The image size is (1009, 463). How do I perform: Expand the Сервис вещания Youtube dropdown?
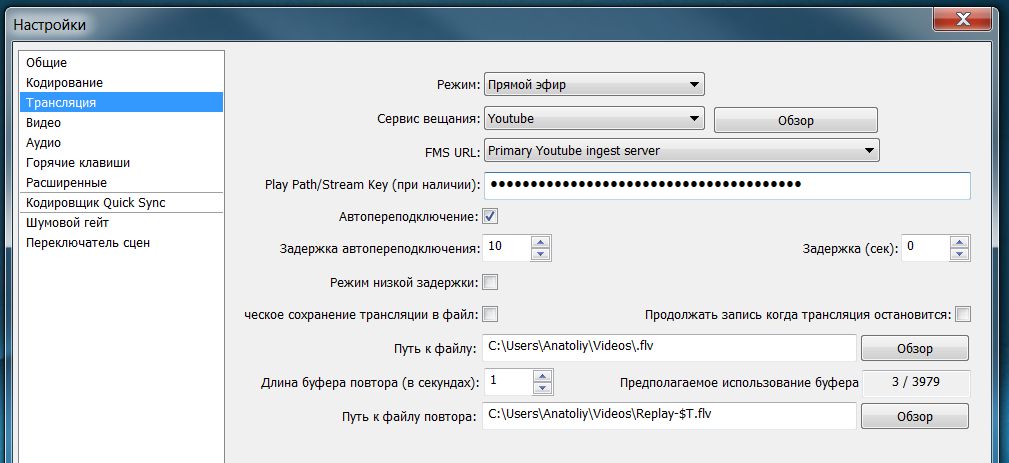(x=594, y=119)
